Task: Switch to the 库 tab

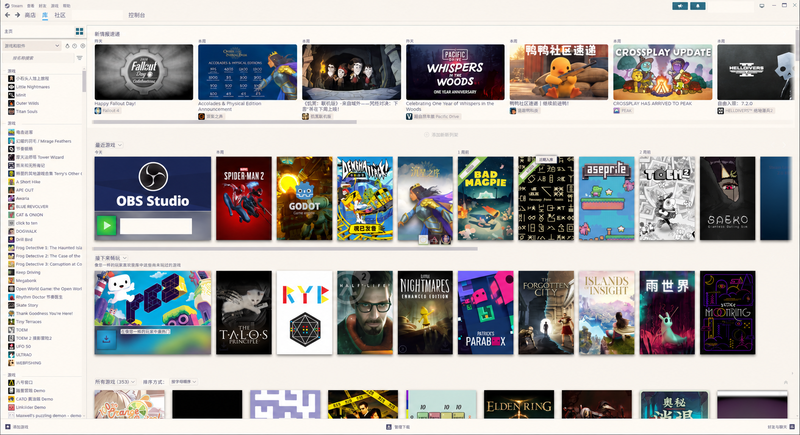Action: click(x=45, y=15)
